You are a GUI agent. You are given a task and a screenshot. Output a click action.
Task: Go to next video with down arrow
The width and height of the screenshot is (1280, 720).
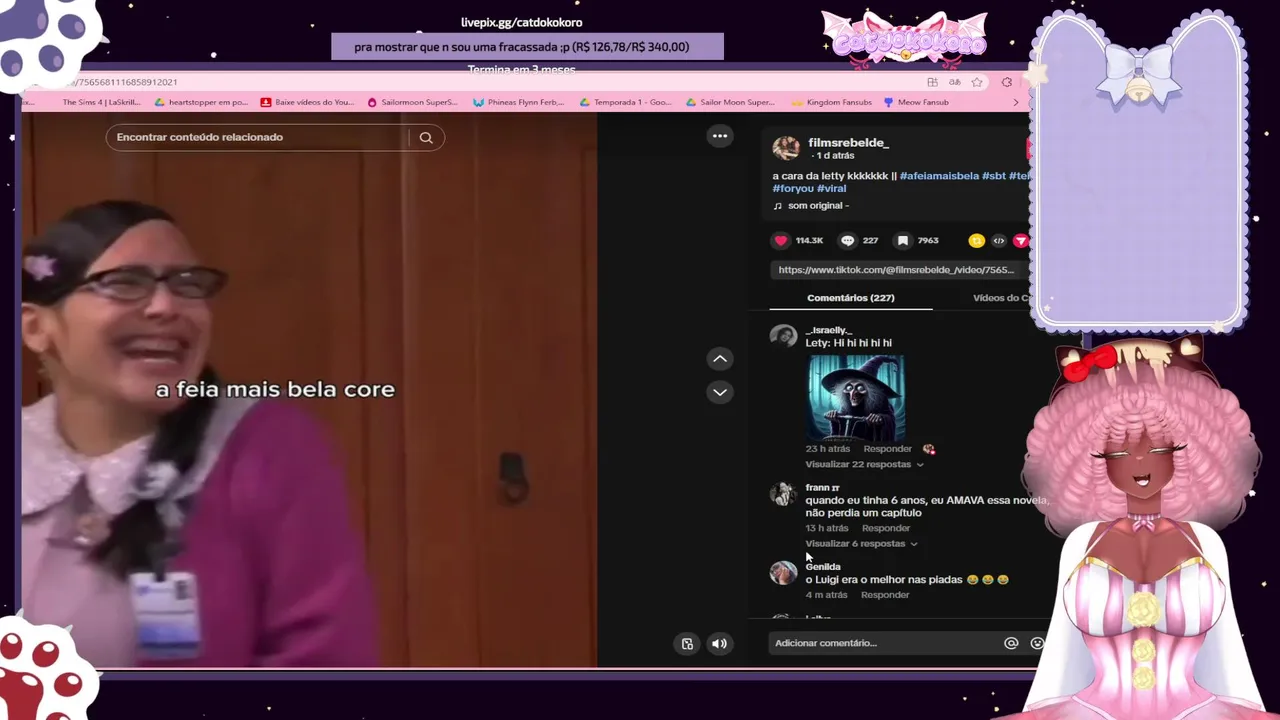click(x=720, y=392)
